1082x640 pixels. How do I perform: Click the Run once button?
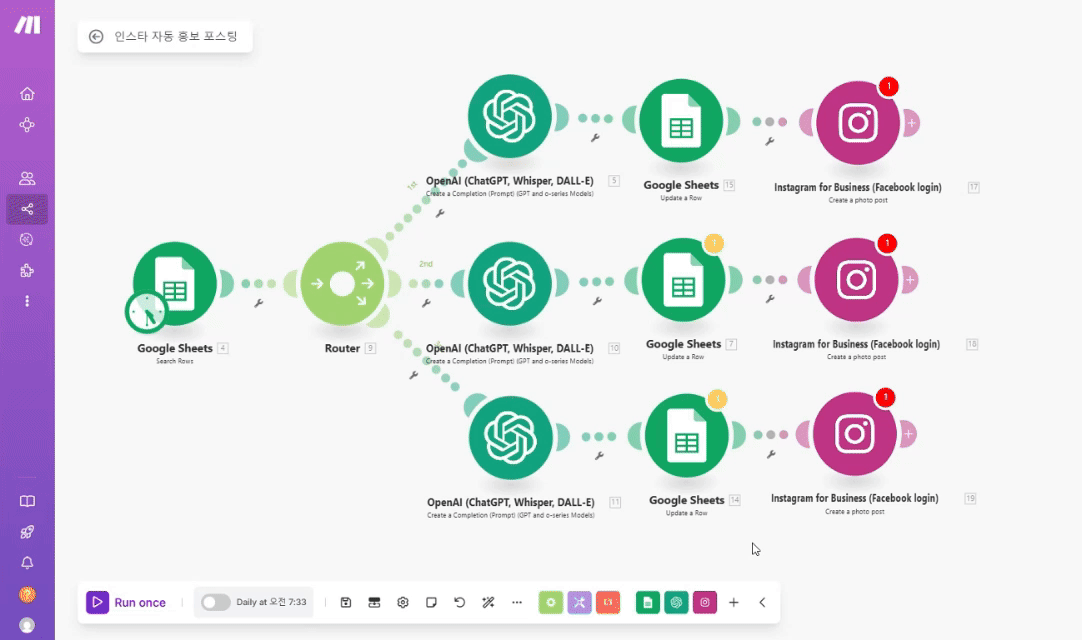pos(127,602)
